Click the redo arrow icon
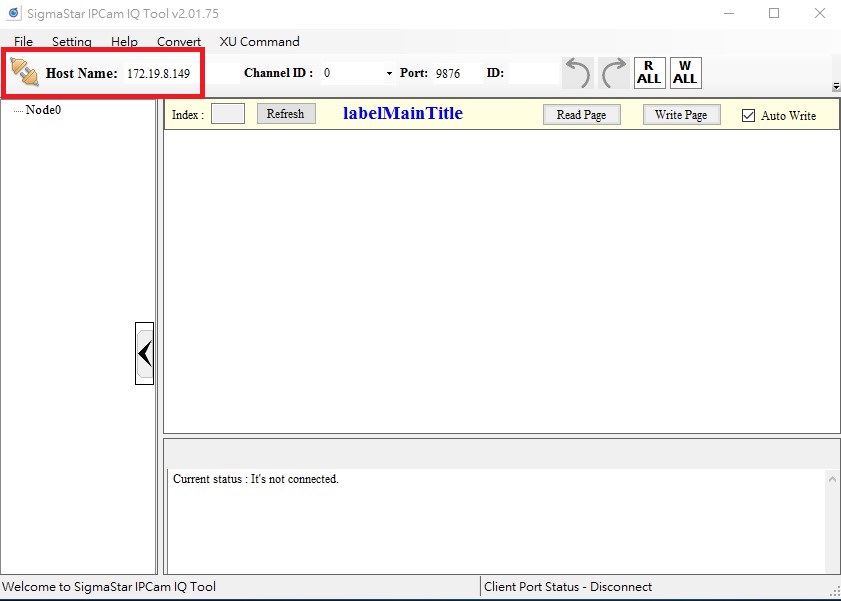The height and width of the screenshot is (601, 841). tap(613, 73)
